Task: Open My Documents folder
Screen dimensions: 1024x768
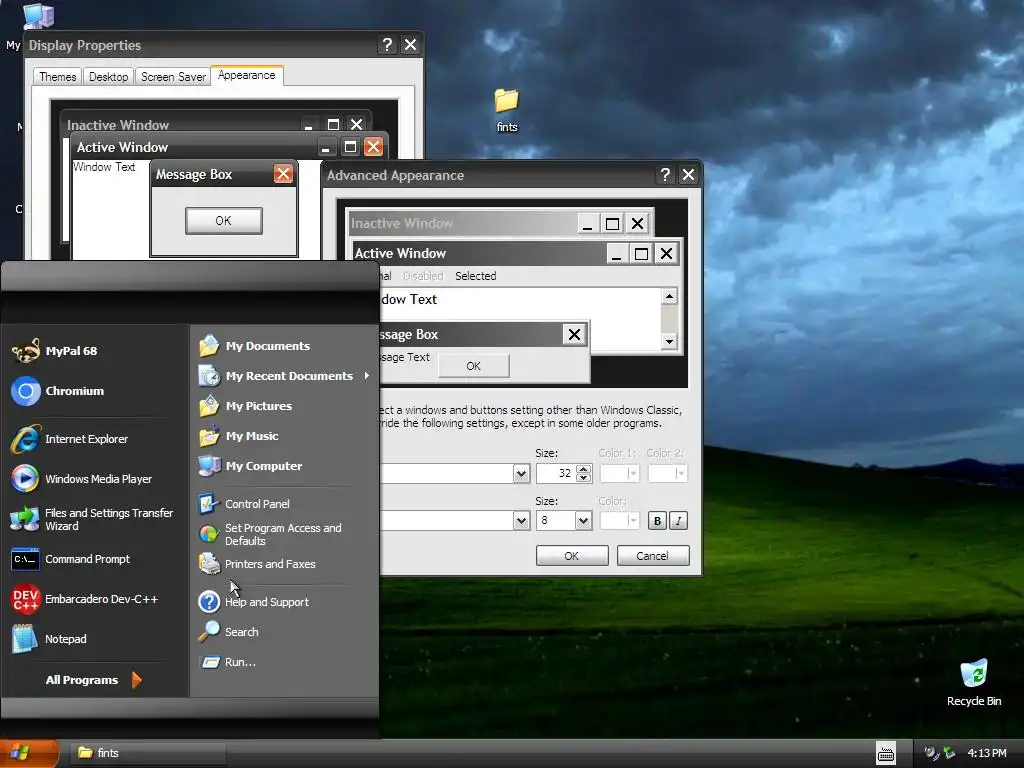Action: tap(255, 345)
